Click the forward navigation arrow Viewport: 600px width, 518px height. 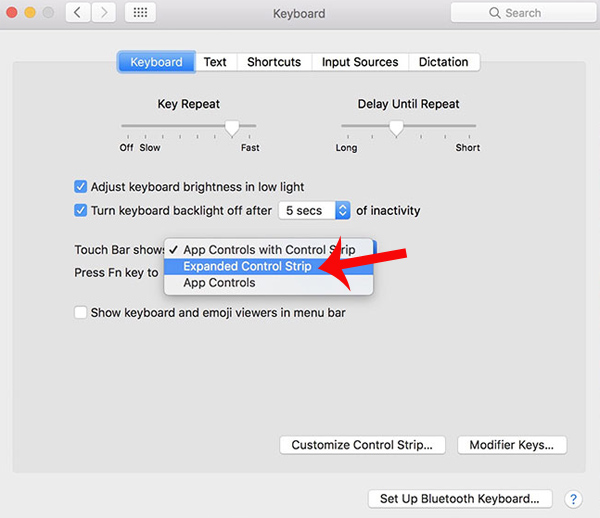click(105, 13)
